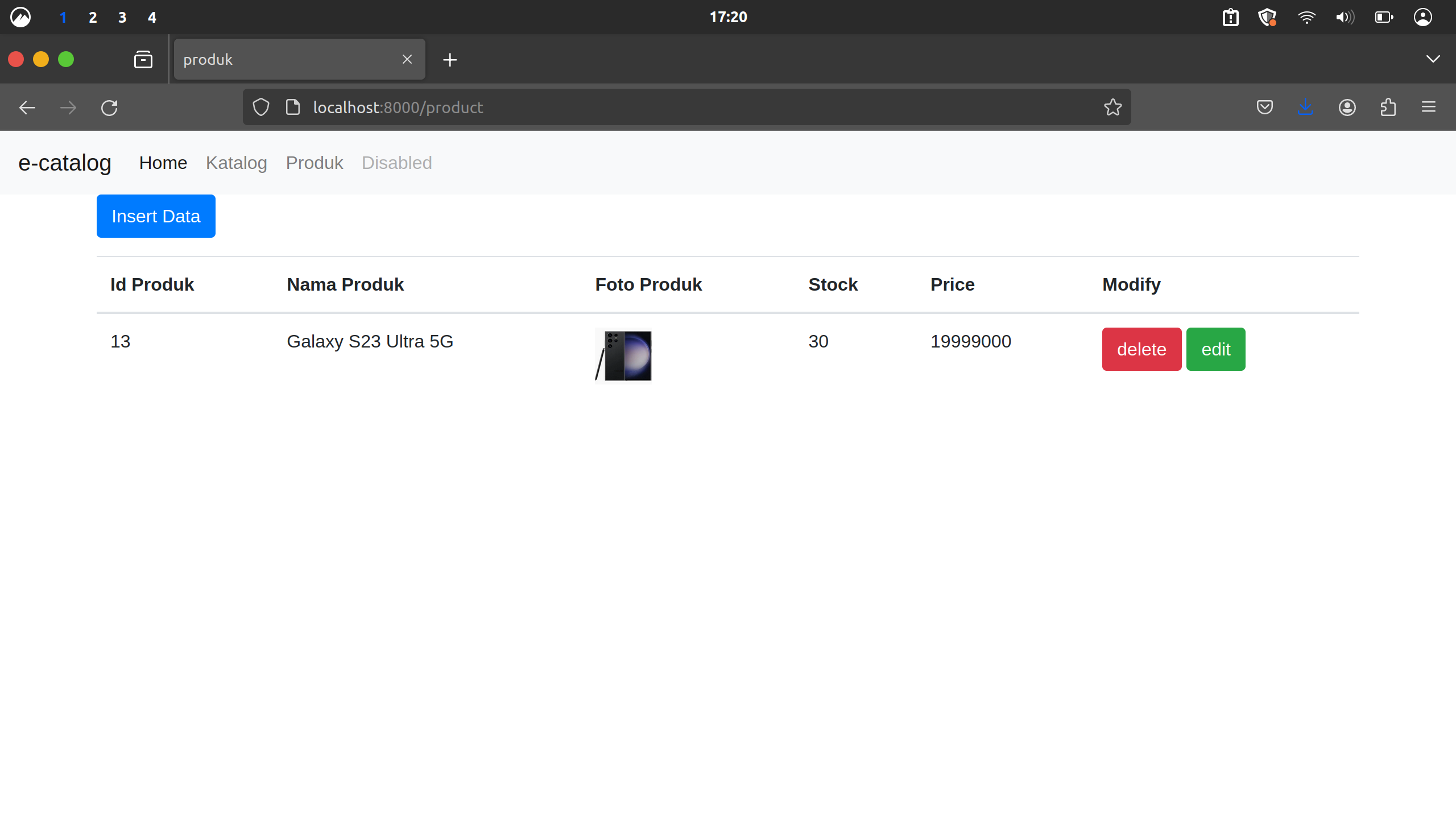Viewport: 1456px width, 819px height.
Task: Open the Wi-Fi network indicator
Action: (1306, 18)
